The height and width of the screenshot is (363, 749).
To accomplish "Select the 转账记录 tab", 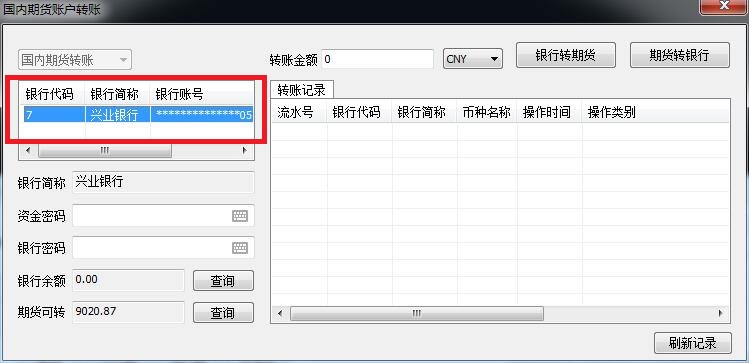I will coord(301,89).
